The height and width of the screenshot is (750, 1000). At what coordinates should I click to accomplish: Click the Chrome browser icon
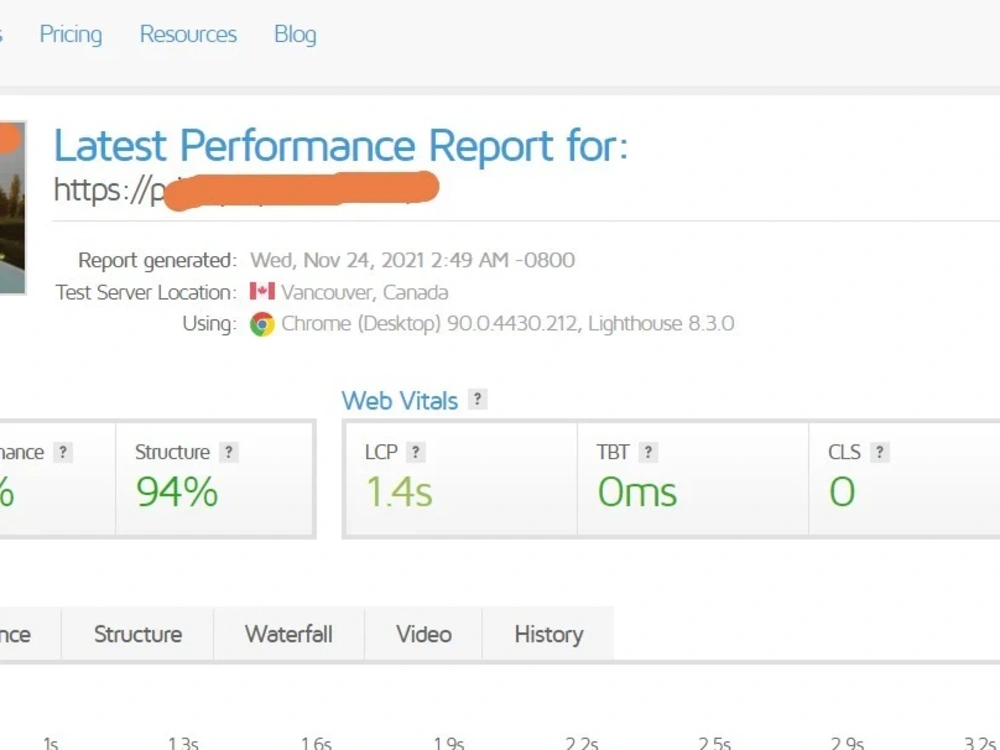pyautogui.click(x=262, y=324)
